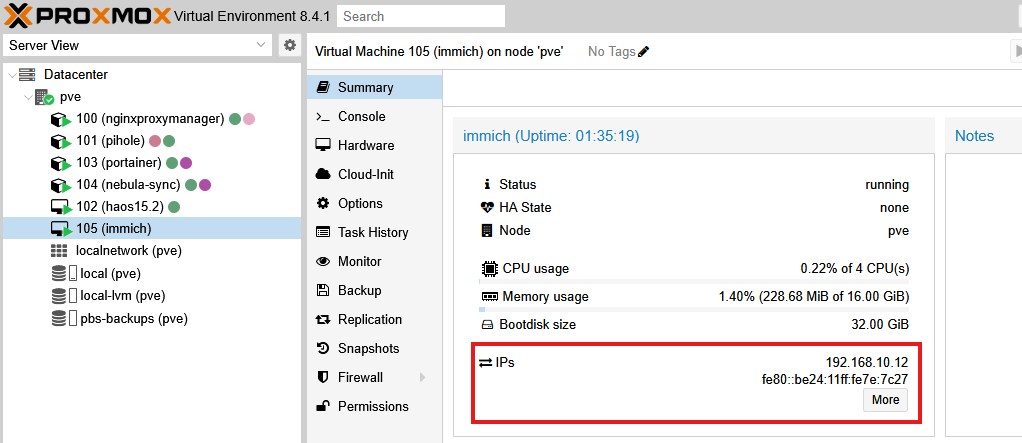
Task: Click the Search input field
Action: (421, 16)
